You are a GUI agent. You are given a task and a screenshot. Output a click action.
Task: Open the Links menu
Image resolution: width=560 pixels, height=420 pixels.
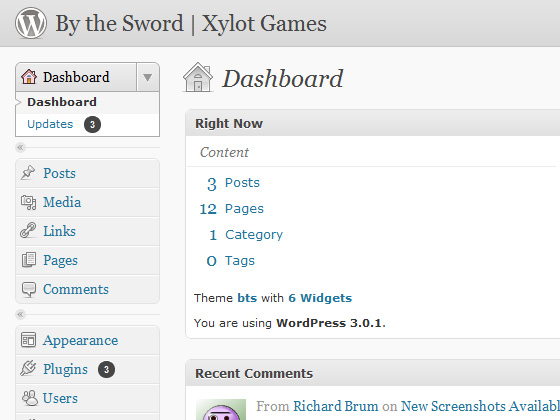88,231
